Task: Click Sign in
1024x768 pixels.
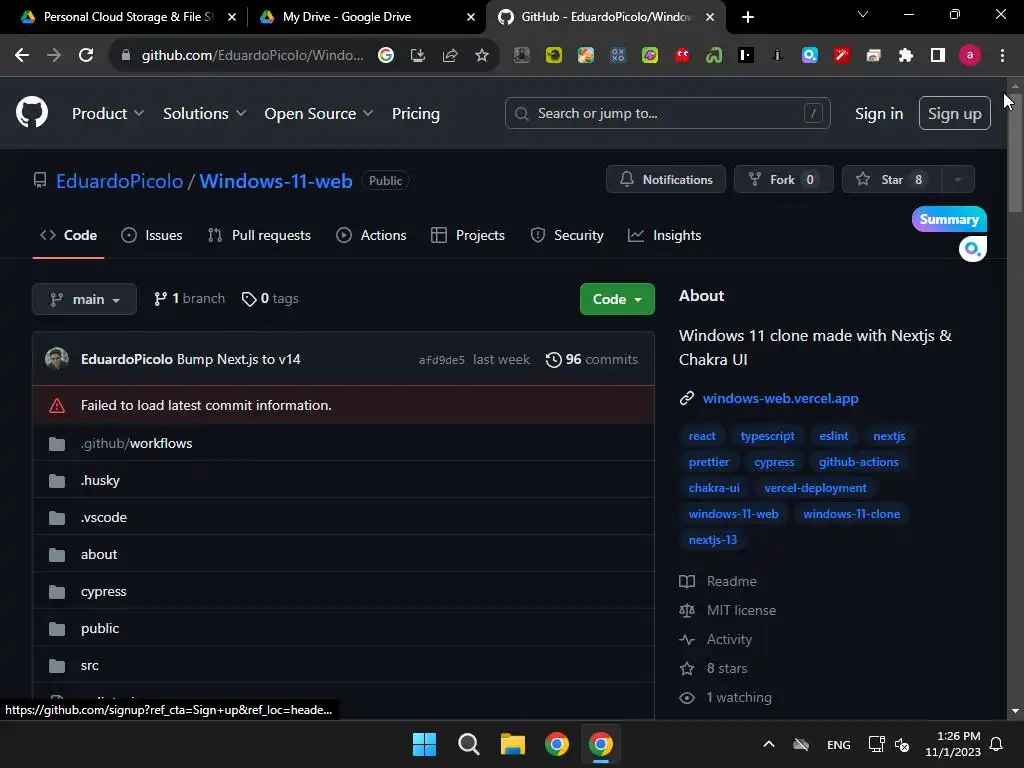Action: point(879,114)
